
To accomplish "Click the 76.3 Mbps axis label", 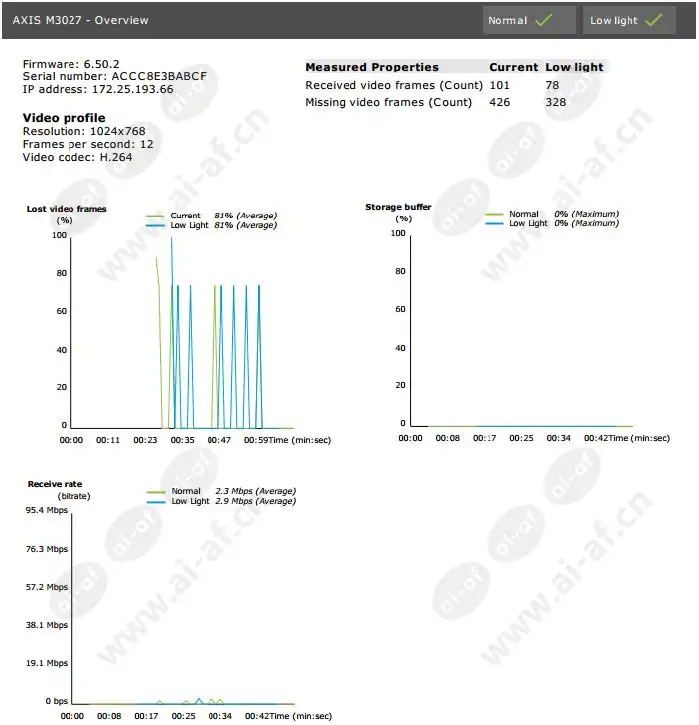I will coord(47,549).
